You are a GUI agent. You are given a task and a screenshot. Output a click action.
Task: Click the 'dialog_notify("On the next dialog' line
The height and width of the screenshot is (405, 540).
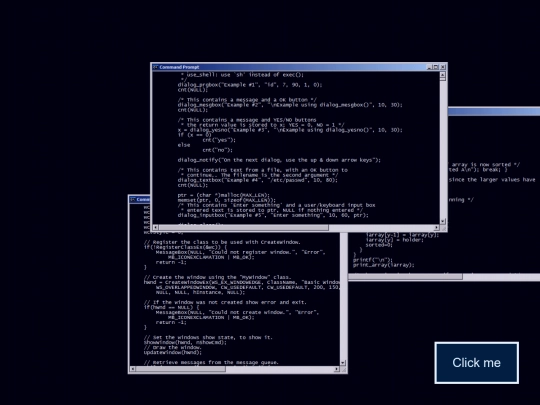tap(279, 160)
